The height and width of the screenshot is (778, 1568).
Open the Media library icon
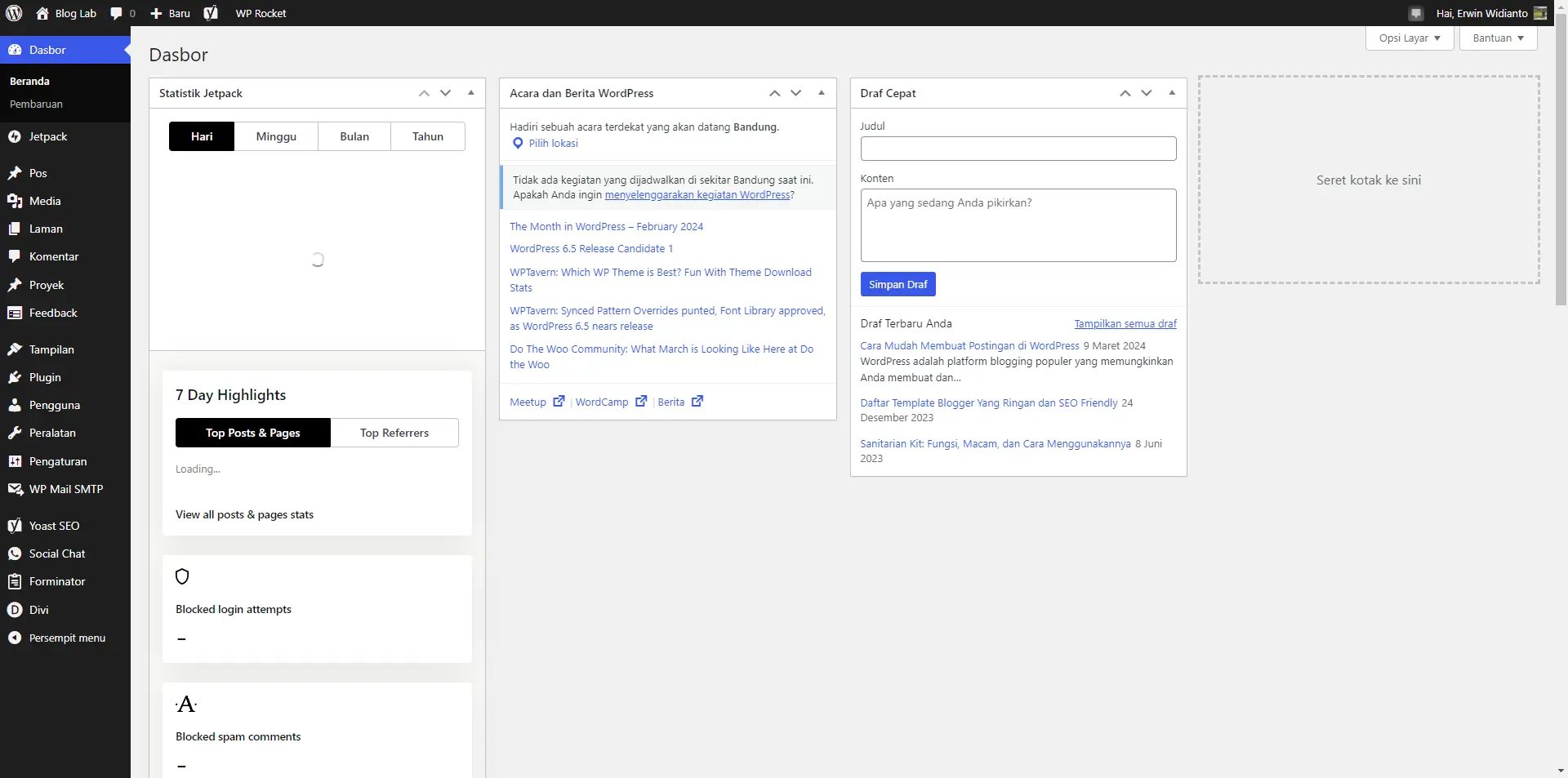point(15,201)
